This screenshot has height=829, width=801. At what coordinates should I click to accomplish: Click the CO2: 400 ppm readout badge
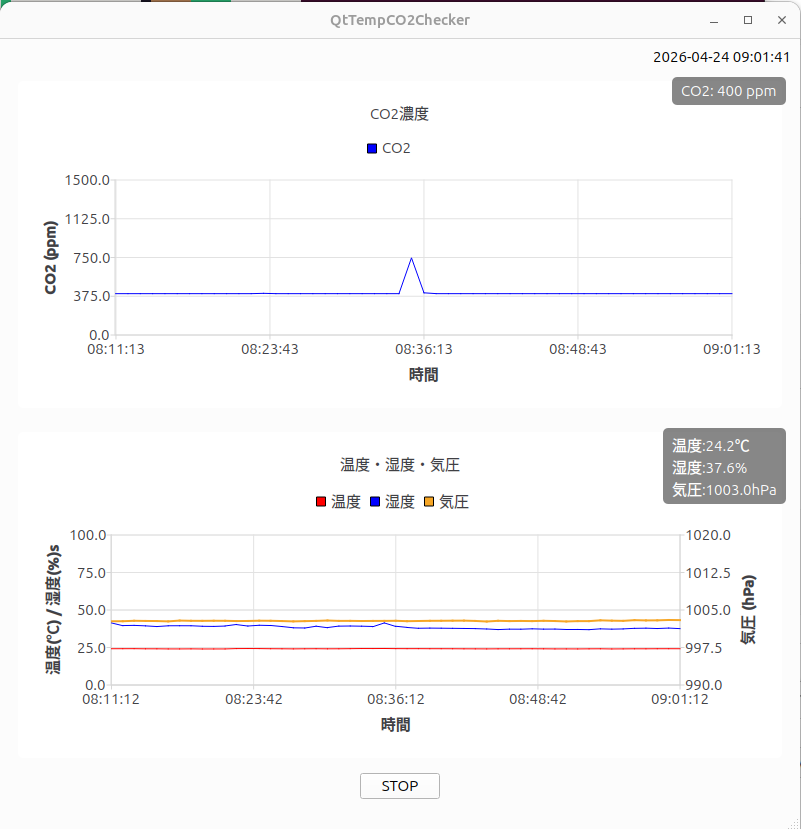pyautogui.click(x=728, y=91)
